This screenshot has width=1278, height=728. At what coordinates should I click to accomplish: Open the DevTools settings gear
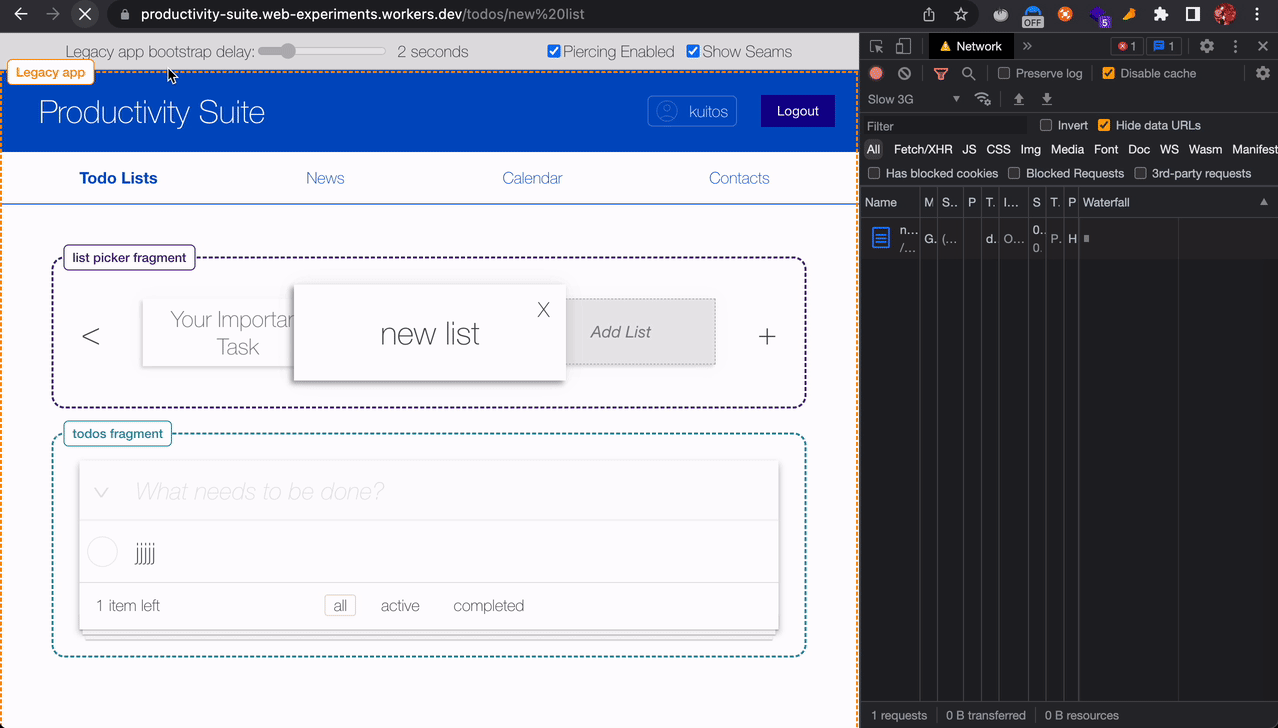tap(1207, 46)
